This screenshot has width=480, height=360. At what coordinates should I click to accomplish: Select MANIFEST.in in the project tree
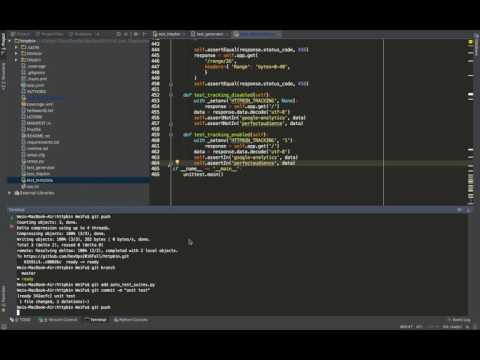coord(36,123)
